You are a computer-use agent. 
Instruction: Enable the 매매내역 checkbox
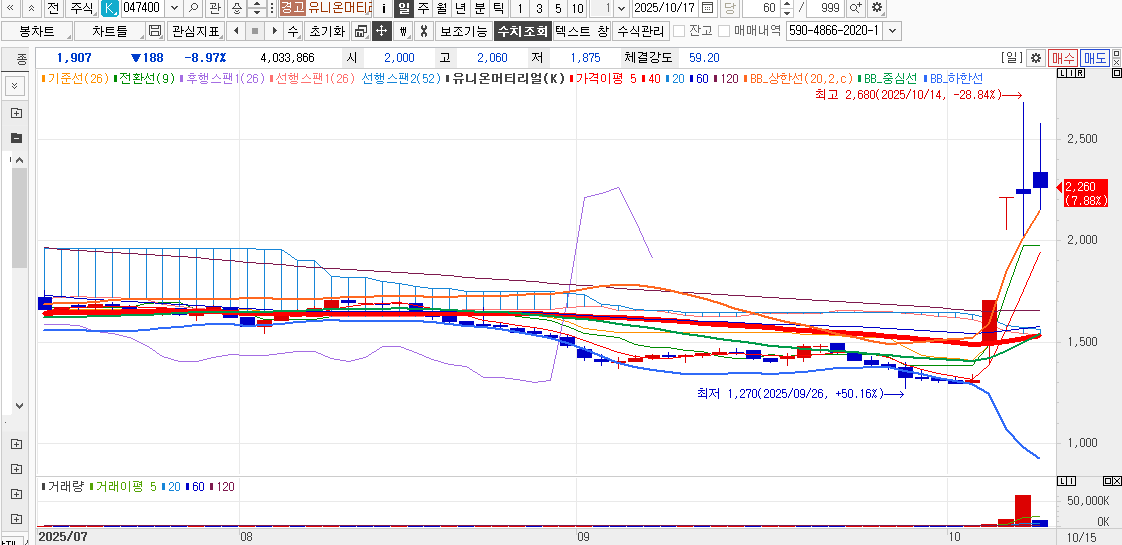(725, 31)
